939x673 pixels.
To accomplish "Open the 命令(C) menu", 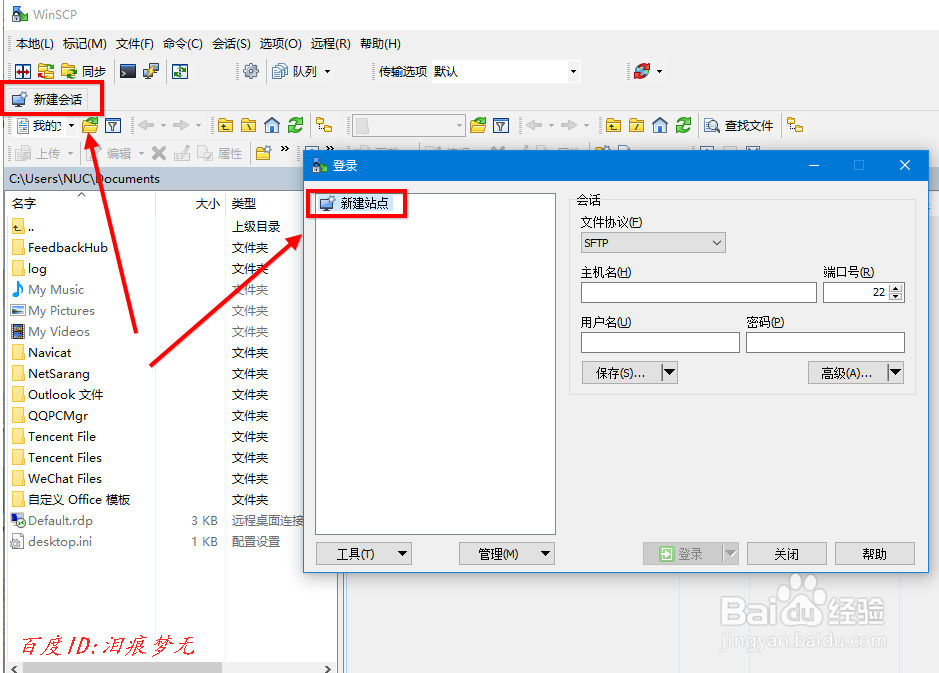I will coord(183,44).
